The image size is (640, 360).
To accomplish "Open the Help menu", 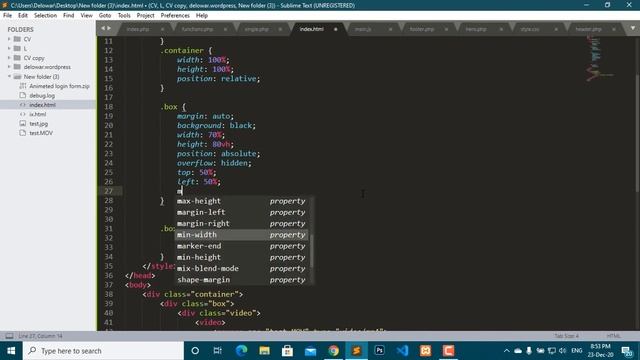I will coord(202,16).
